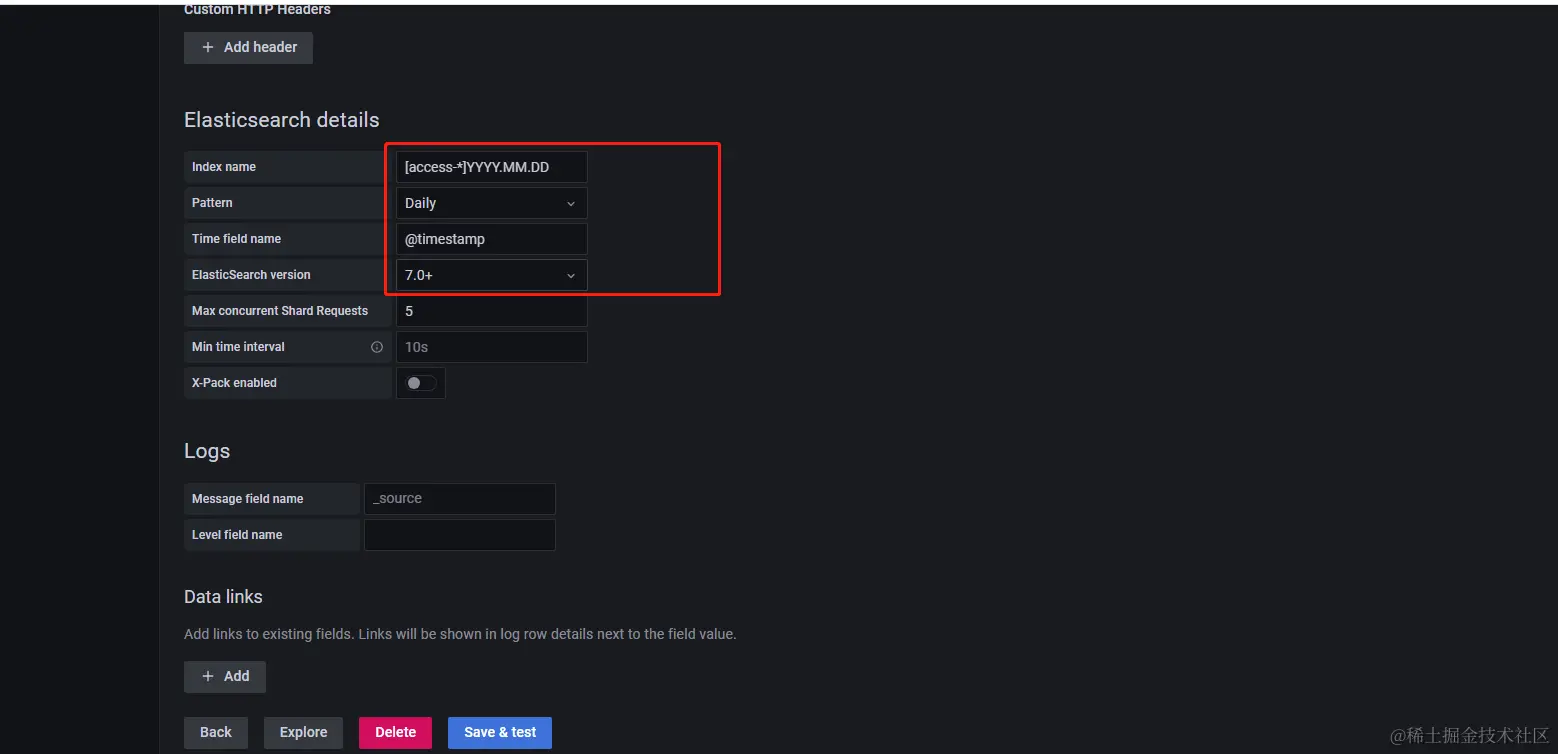Click the X-Pack enabled label

point(234,383)
